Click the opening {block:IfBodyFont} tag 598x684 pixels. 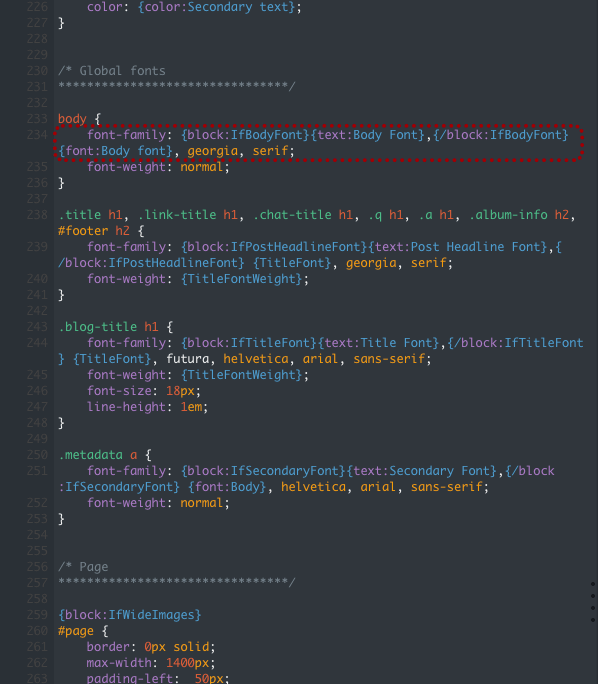246,135
